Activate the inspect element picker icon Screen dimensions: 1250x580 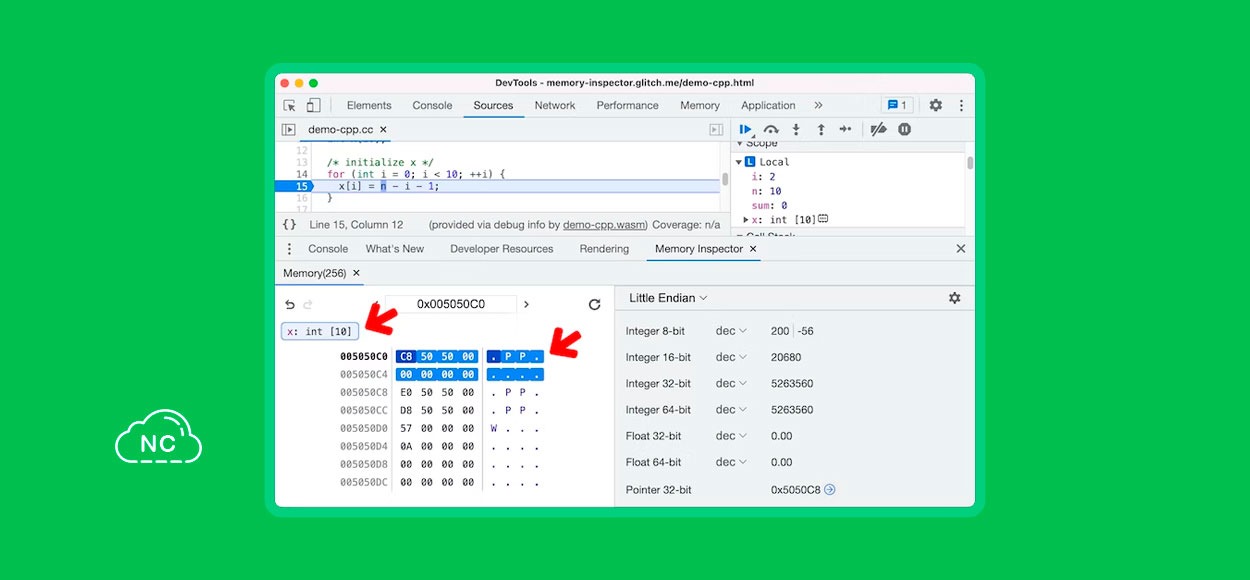(289, 105)
